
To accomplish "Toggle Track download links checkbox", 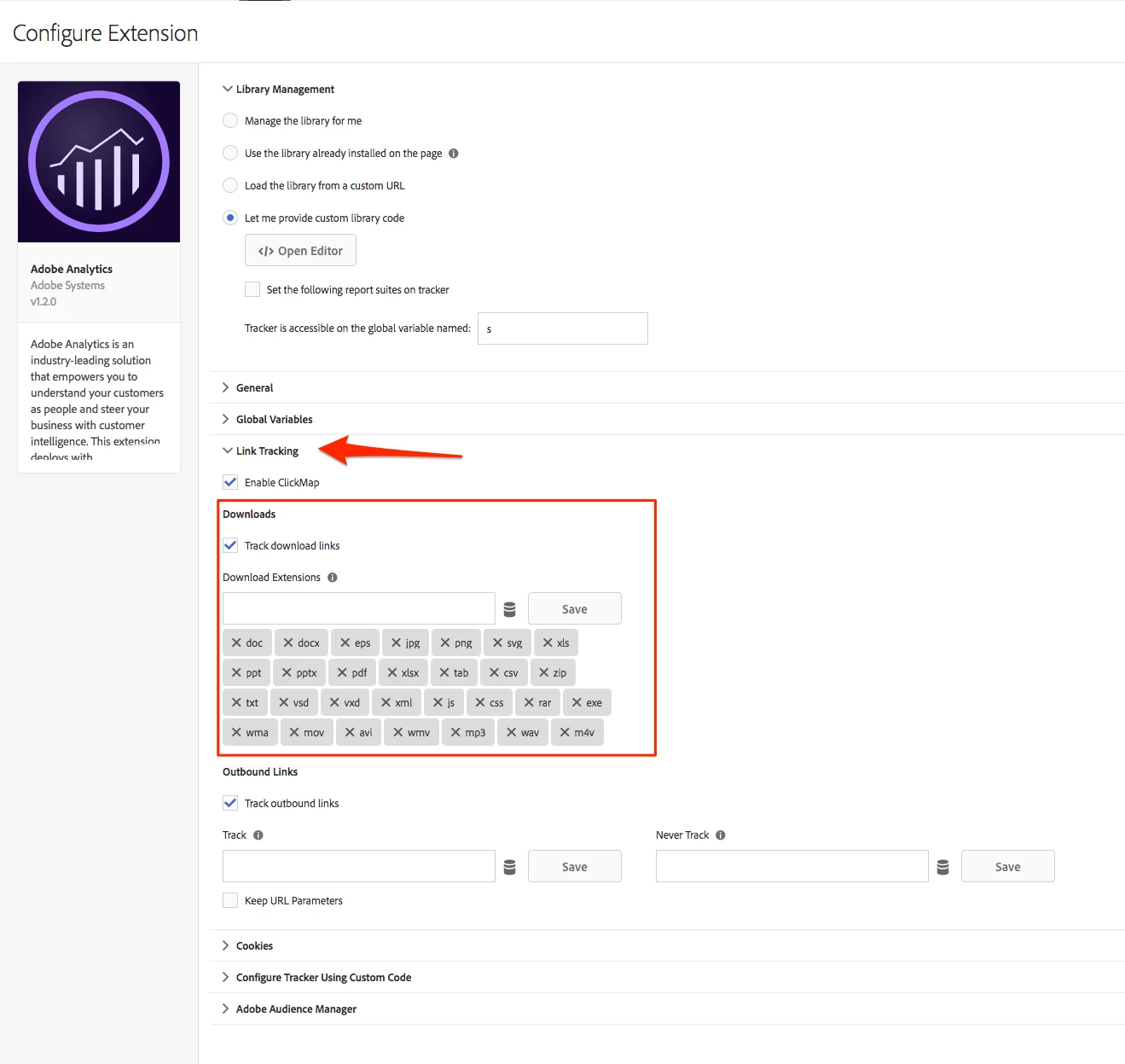I will pyautogui.click(x=230, y=545).
